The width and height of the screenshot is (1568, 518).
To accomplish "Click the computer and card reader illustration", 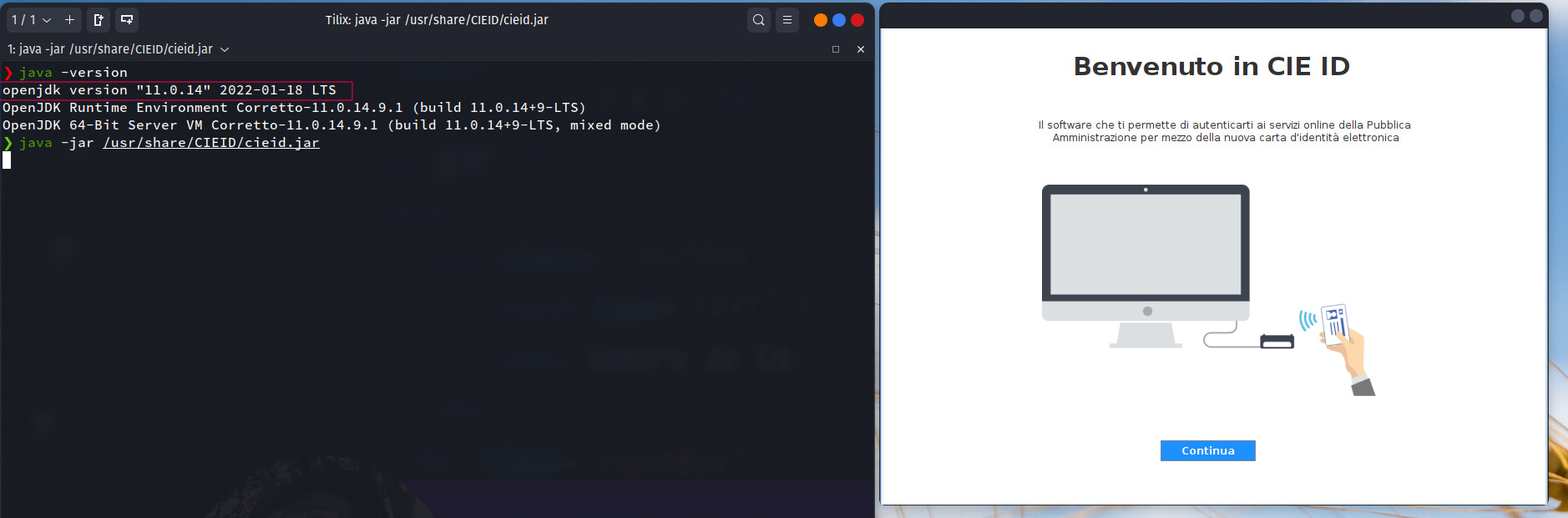I will 1208,290.
